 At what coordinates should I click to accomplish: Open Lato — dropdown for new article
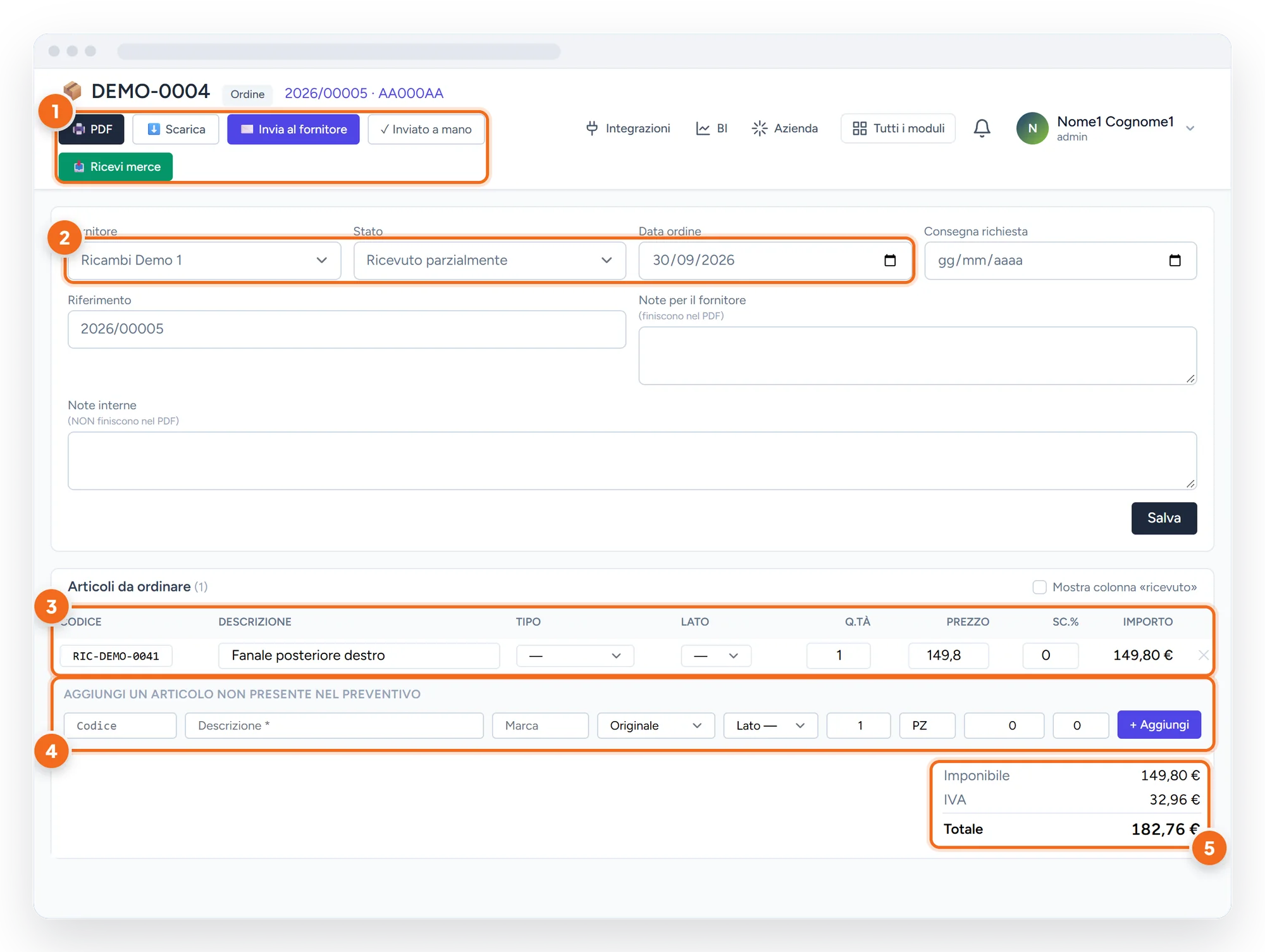coord(770,726)
